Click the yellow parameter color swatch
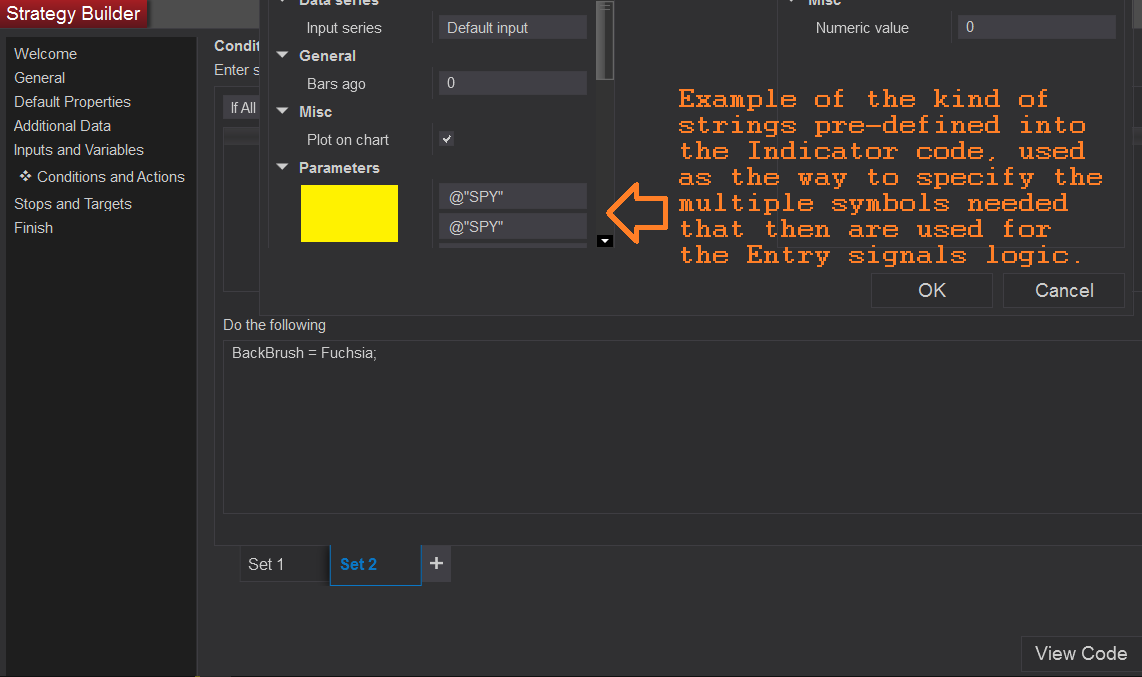1142x677 pixels. (348, 213)
